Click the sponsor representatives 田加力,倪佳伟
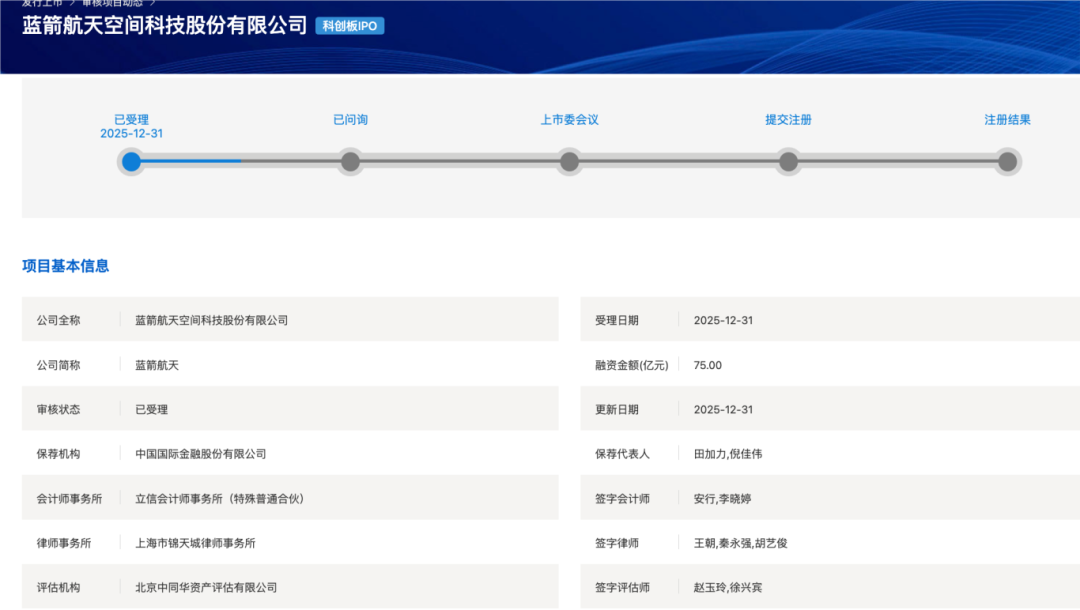Screen dimensions: 1080x610 click(728, 454)
